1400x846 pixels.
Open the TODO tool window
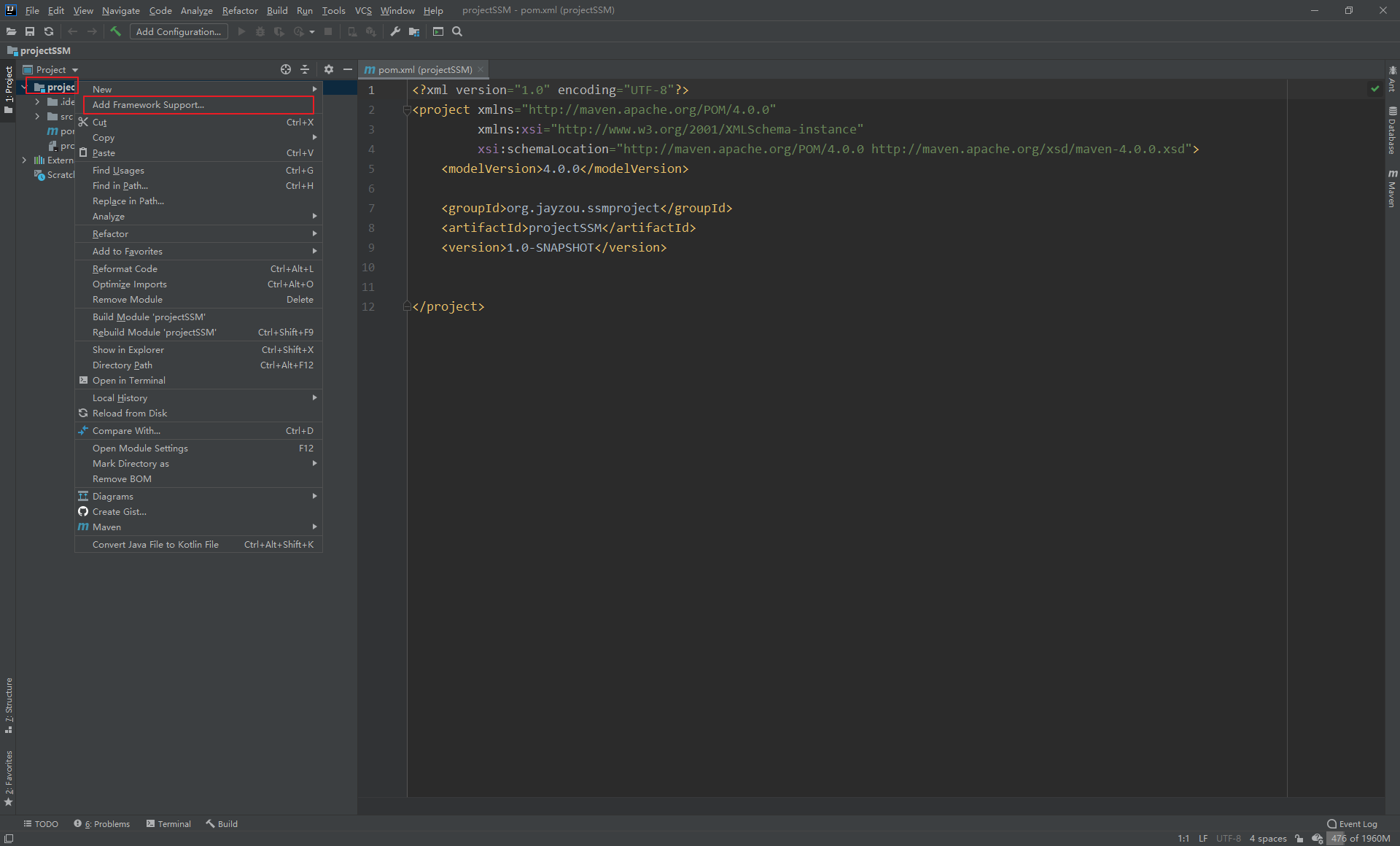click(41, 824)
